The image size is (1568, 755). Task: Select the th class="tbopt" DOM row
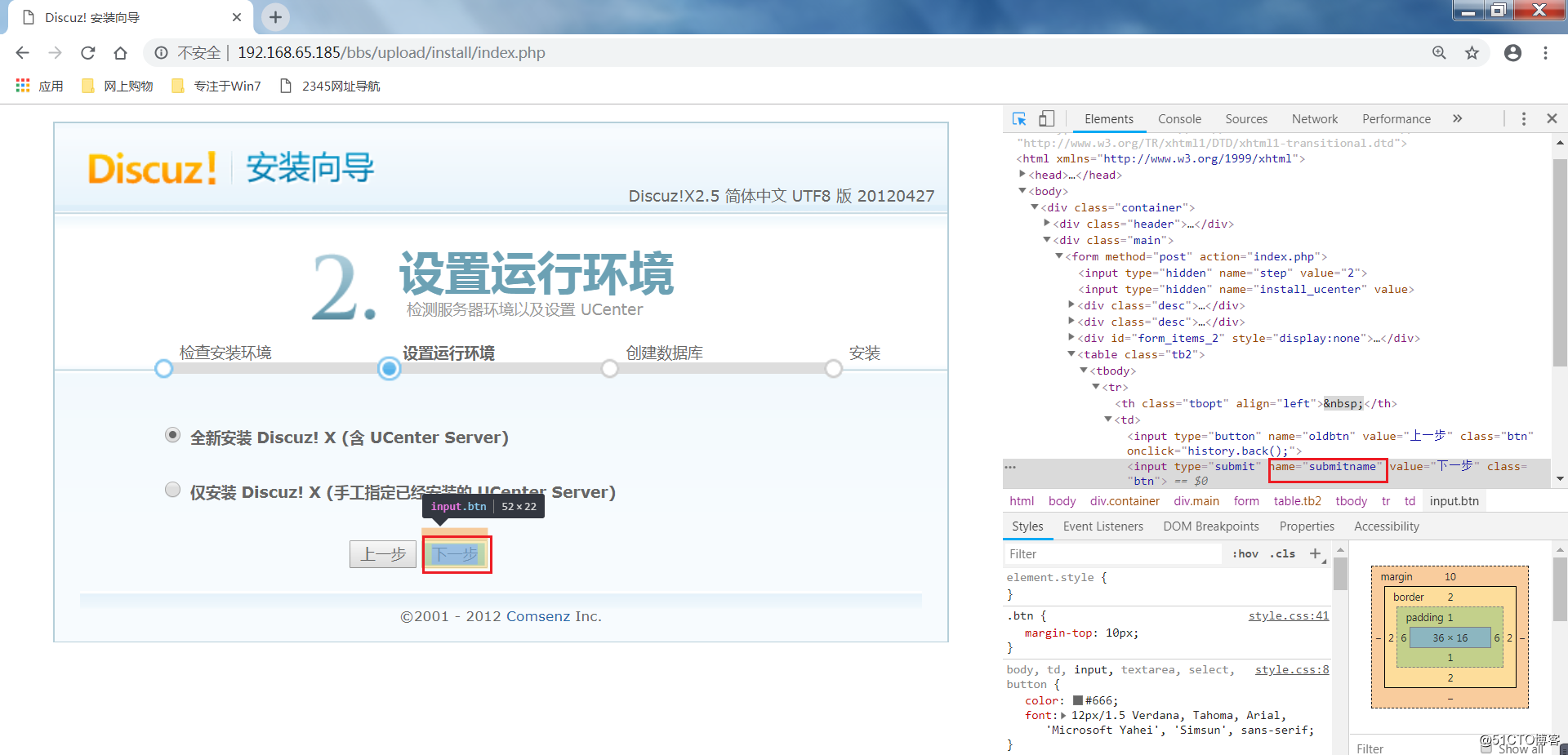point(1255,403)
